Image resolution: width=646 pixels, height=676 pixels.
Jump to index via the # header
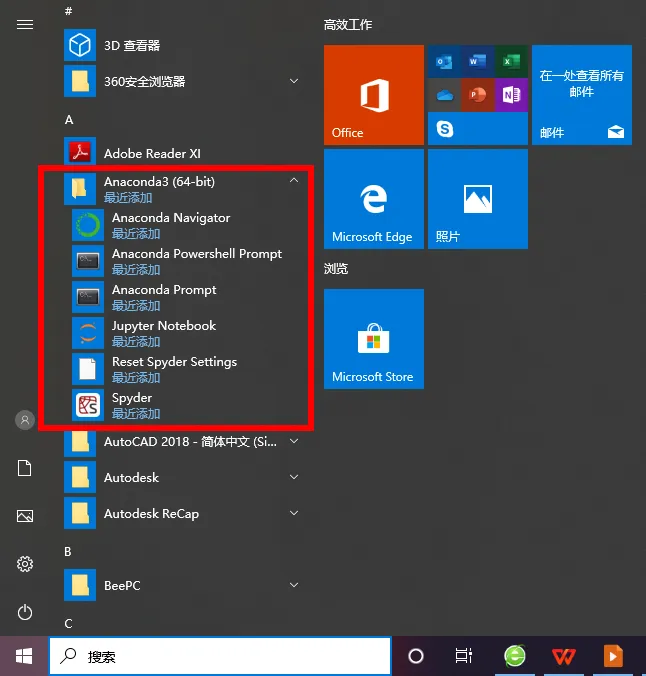point(68,11)
